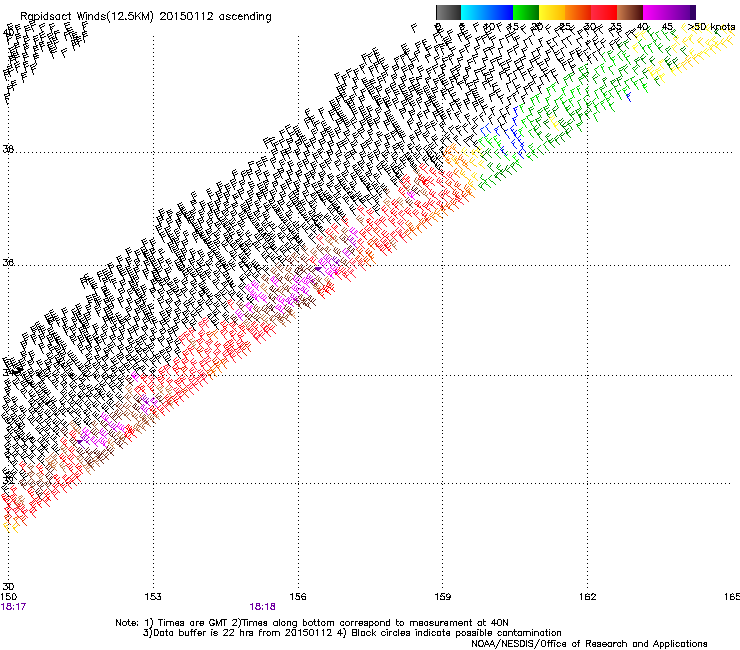Click latitude label '30' on left axis
The image size is (740, 650).
pos(8,586)
